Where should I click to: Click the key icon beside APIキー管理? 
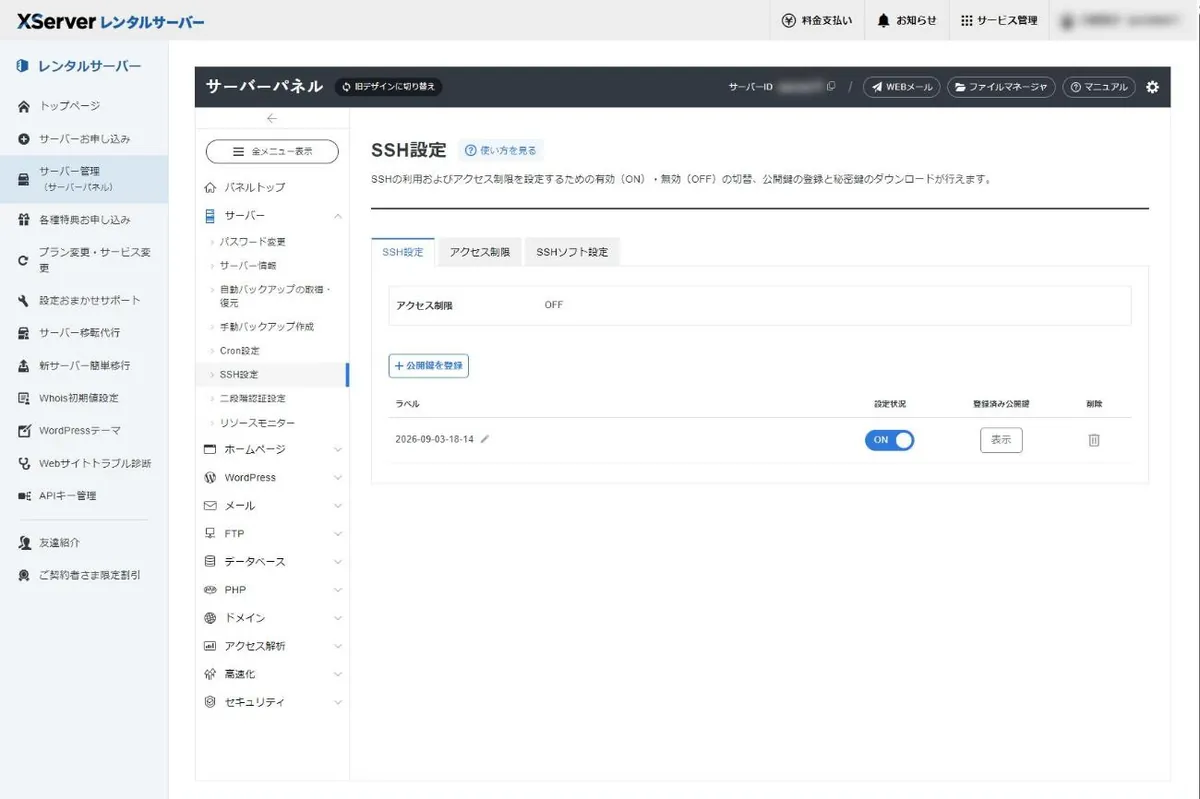[x=24, y=496]
